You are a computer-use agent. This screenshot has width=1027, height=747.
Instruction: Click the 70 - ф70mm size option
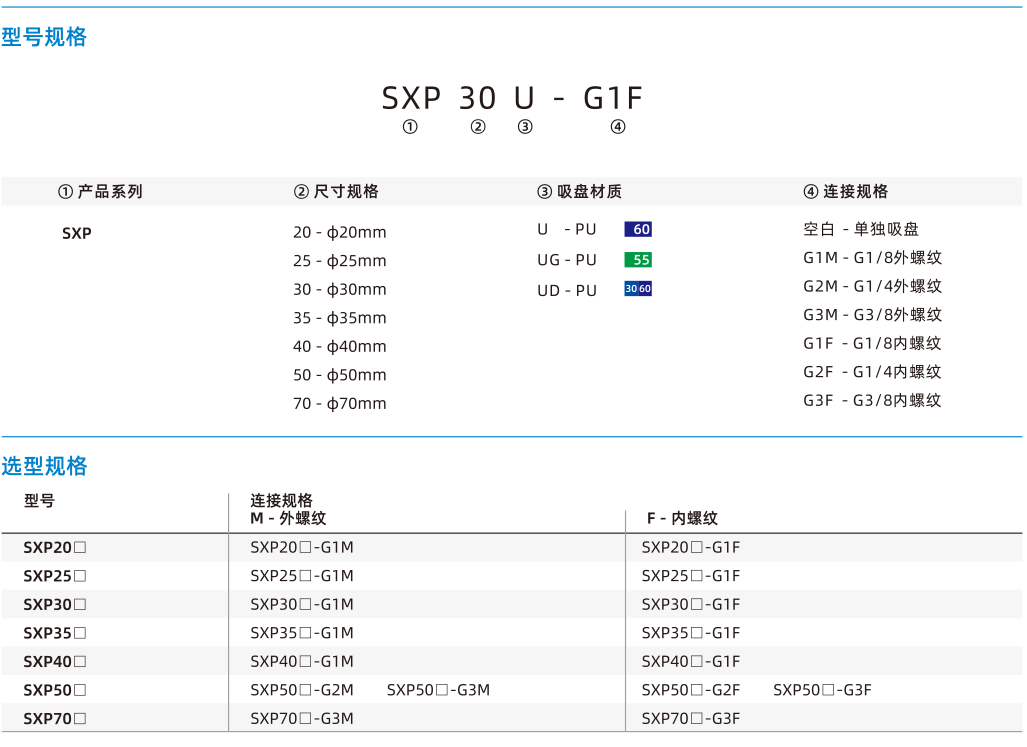(x=339, y=403)
